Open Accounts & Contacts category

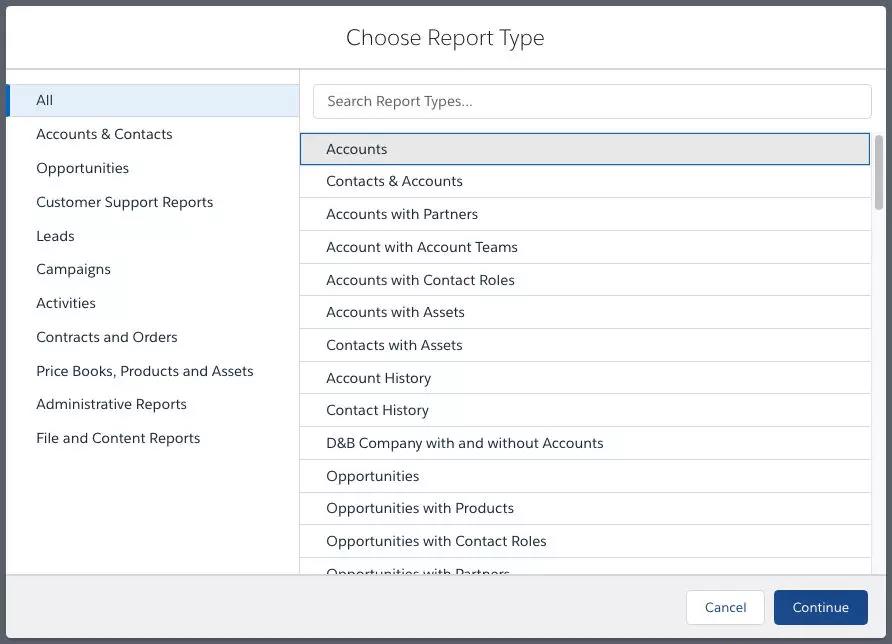(x=104, y=134)
